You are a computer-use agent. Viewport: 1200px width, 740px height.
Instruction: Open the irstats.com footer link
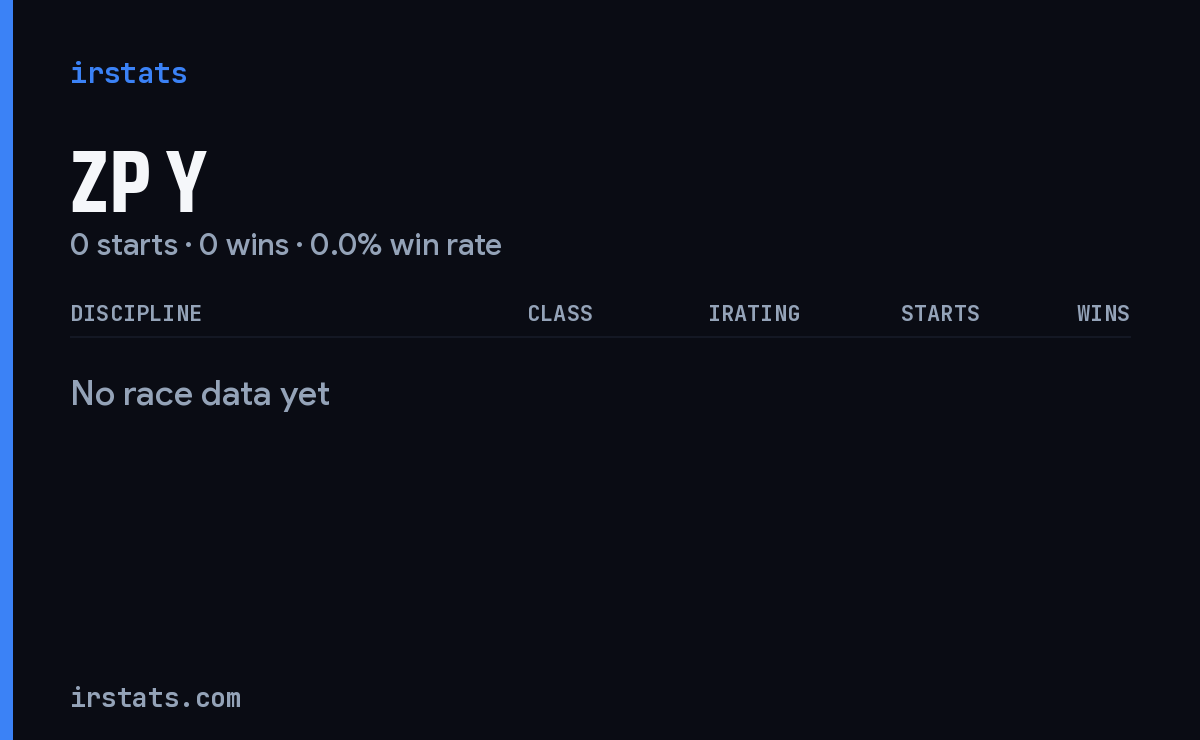click(x=155, y=697)
